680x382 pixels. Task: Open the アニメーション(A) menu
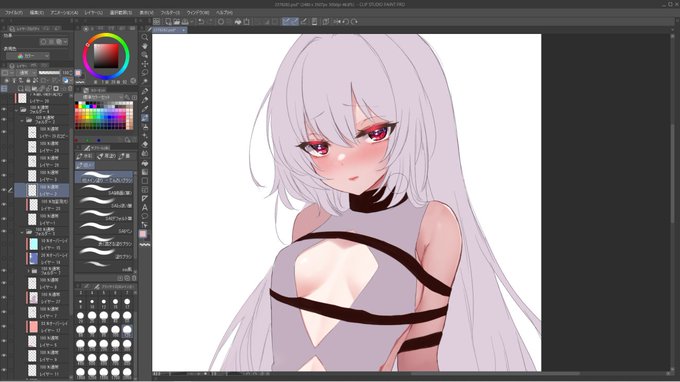click(x=64, y=13)
